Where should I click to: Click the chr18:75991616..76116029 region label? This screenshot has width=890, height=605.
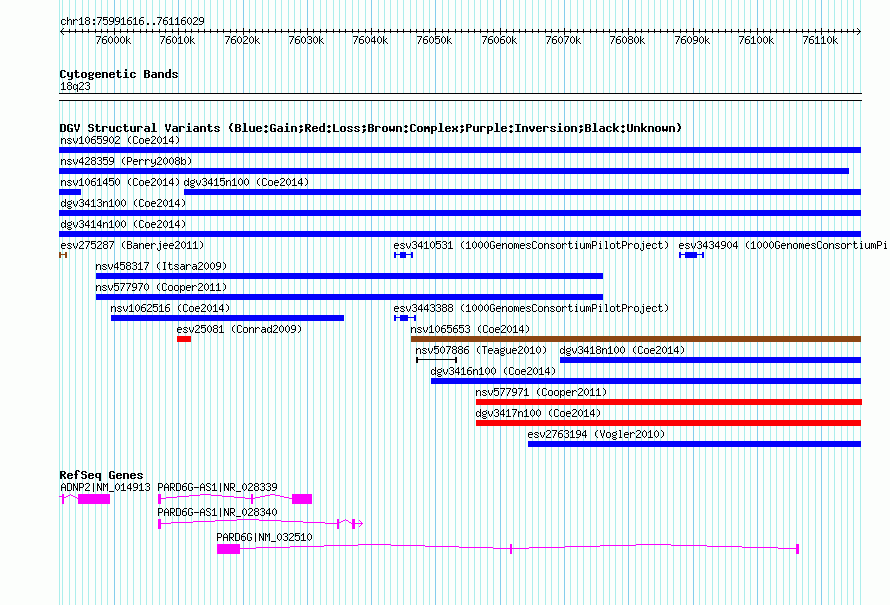(132, 21)
